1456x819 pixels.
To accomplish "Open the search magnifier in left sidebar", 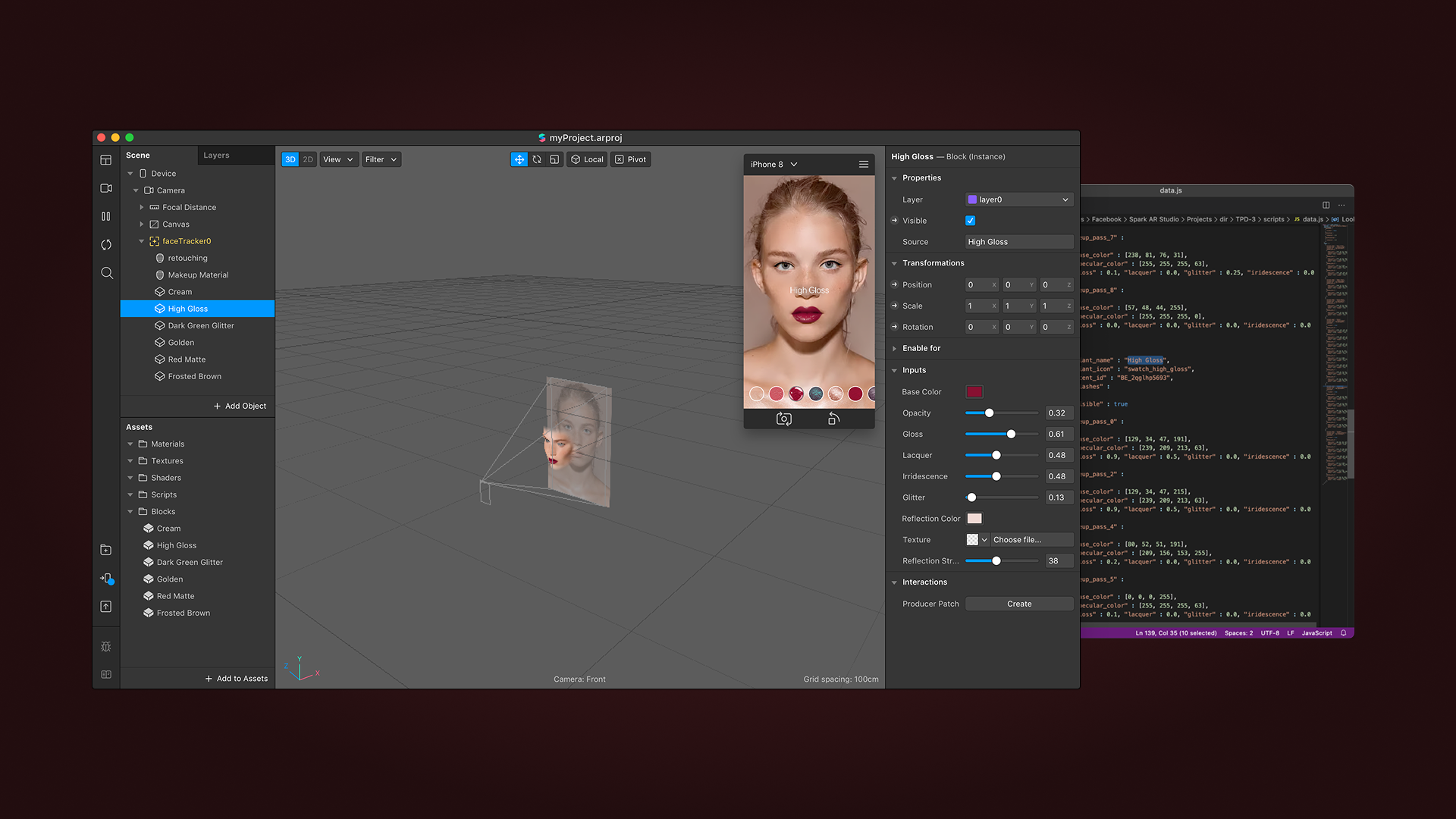I will [107, 273].
